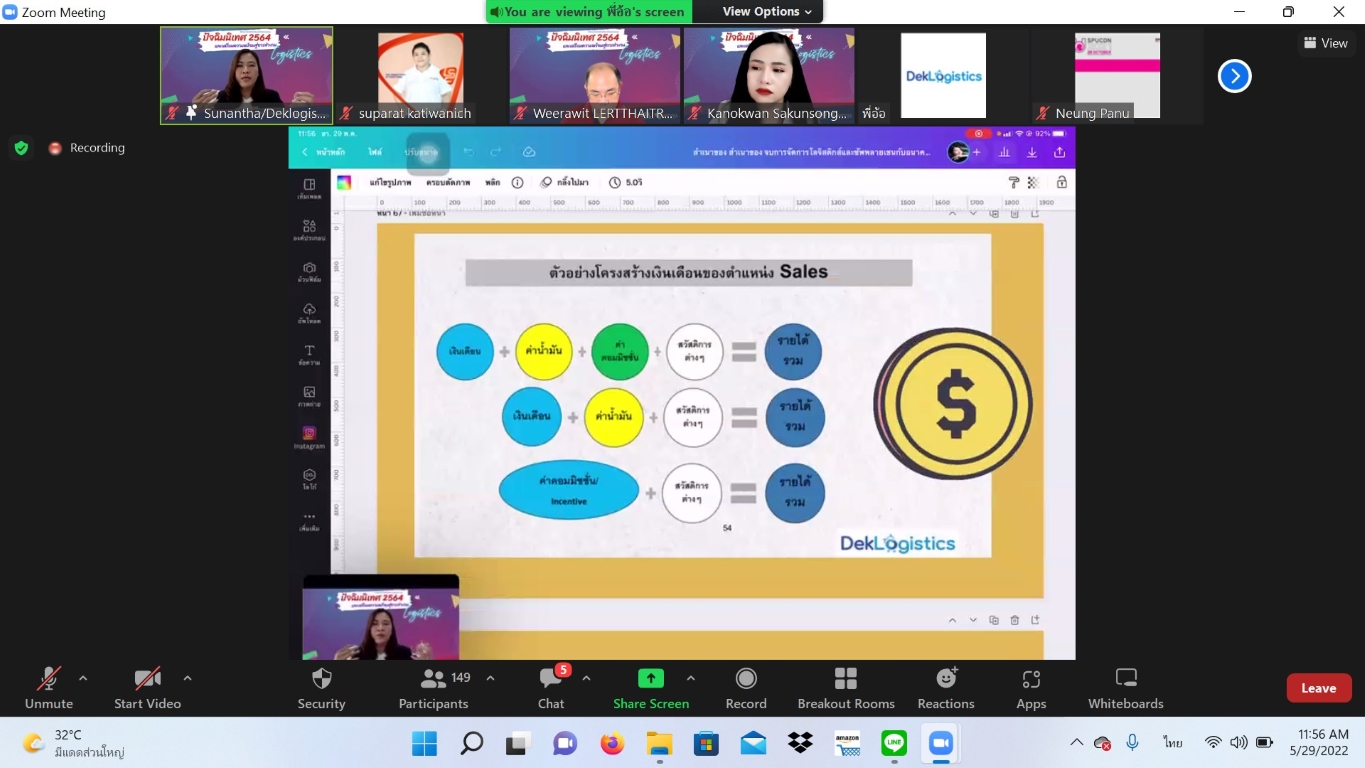The width and height of the screenshot is (1365, 768).
Task: Open the Zoom Apps panel
Action: tap(1031, 688)
